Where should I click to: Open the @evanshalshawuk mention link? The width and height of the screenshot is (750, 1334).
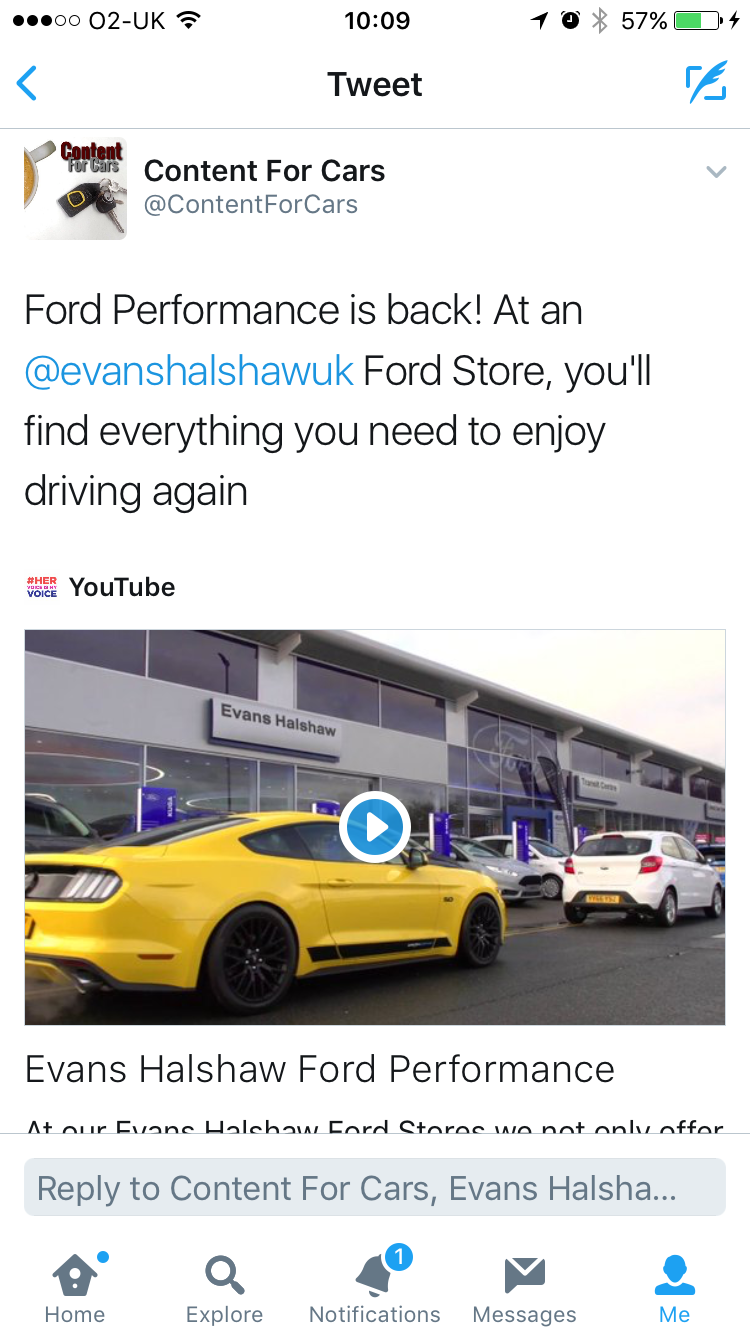188,371
